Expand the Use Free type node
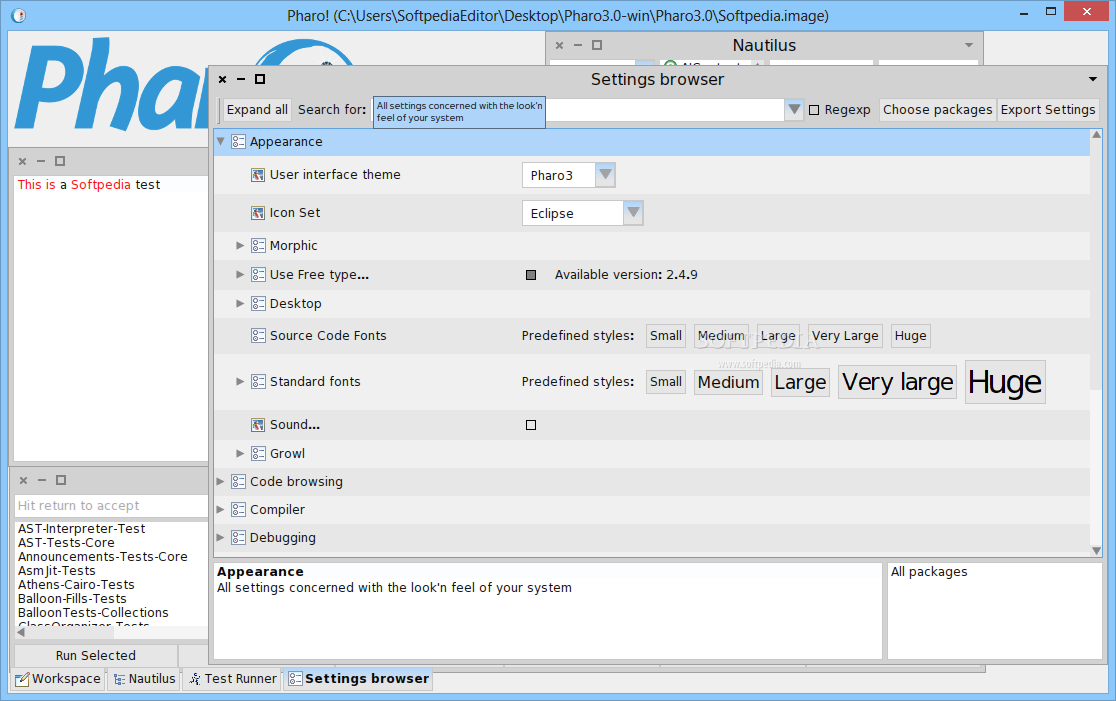The width and height of the screenshot is (1116, 701). (240, 275)
